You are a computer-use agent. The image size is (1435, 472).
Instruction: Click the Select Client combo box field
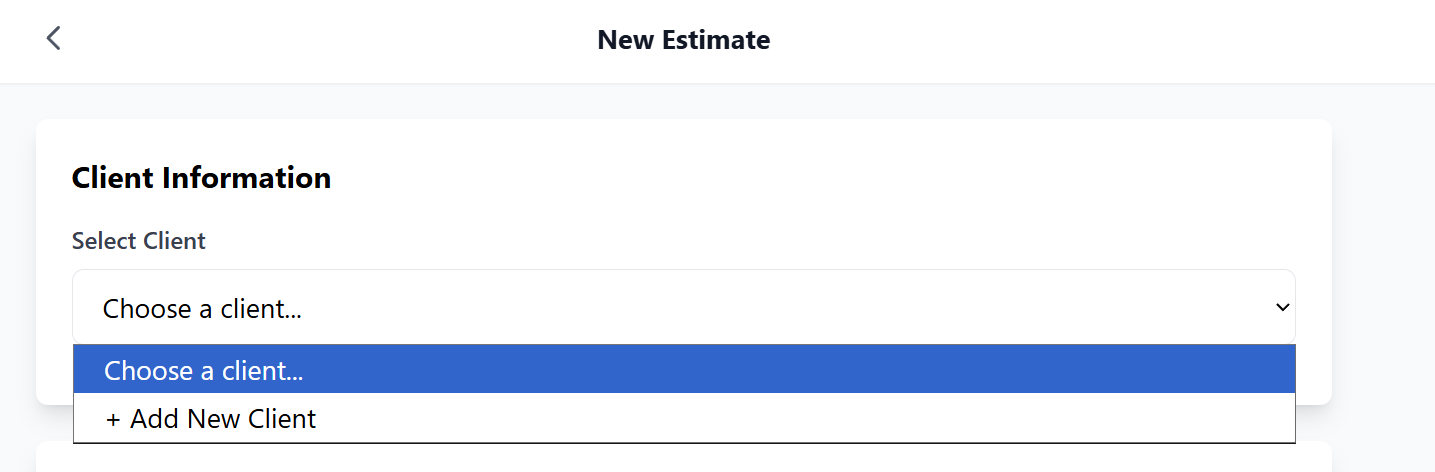[x=683, y=308]
